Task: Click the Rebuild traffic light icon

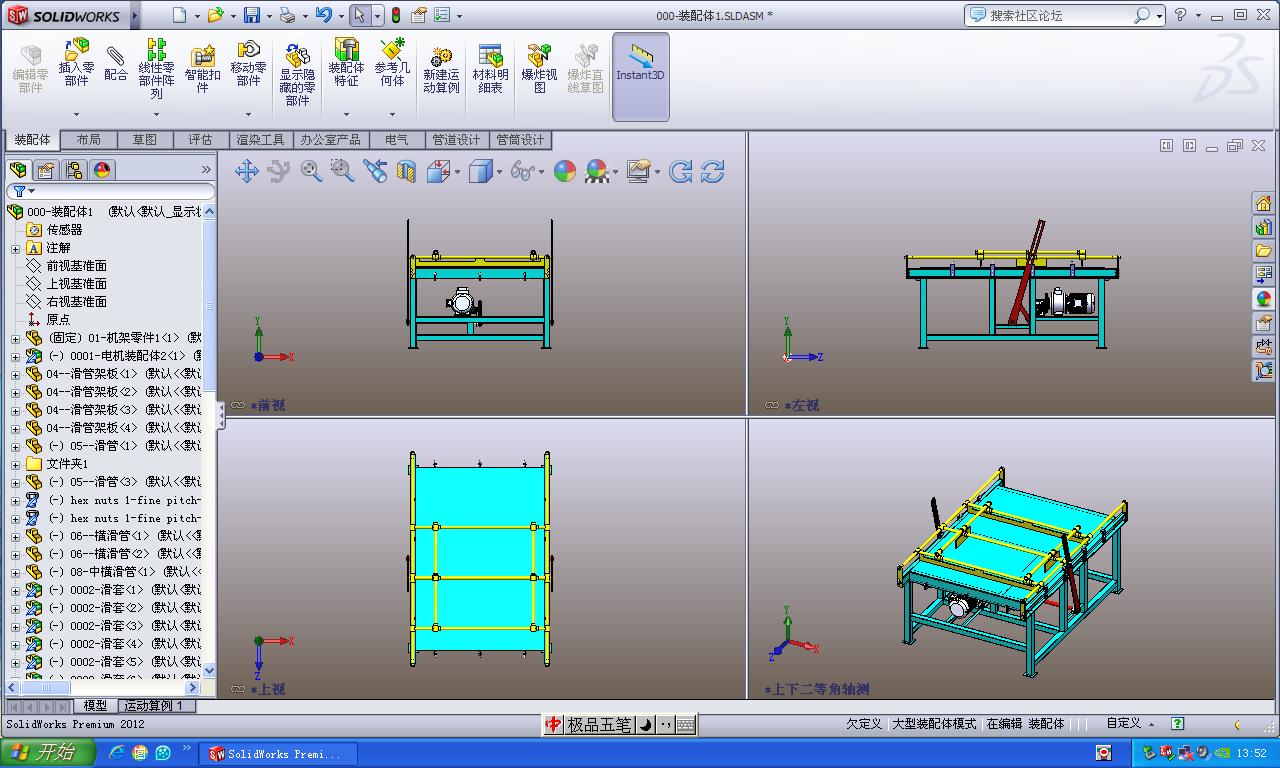Action: [396, 15]
